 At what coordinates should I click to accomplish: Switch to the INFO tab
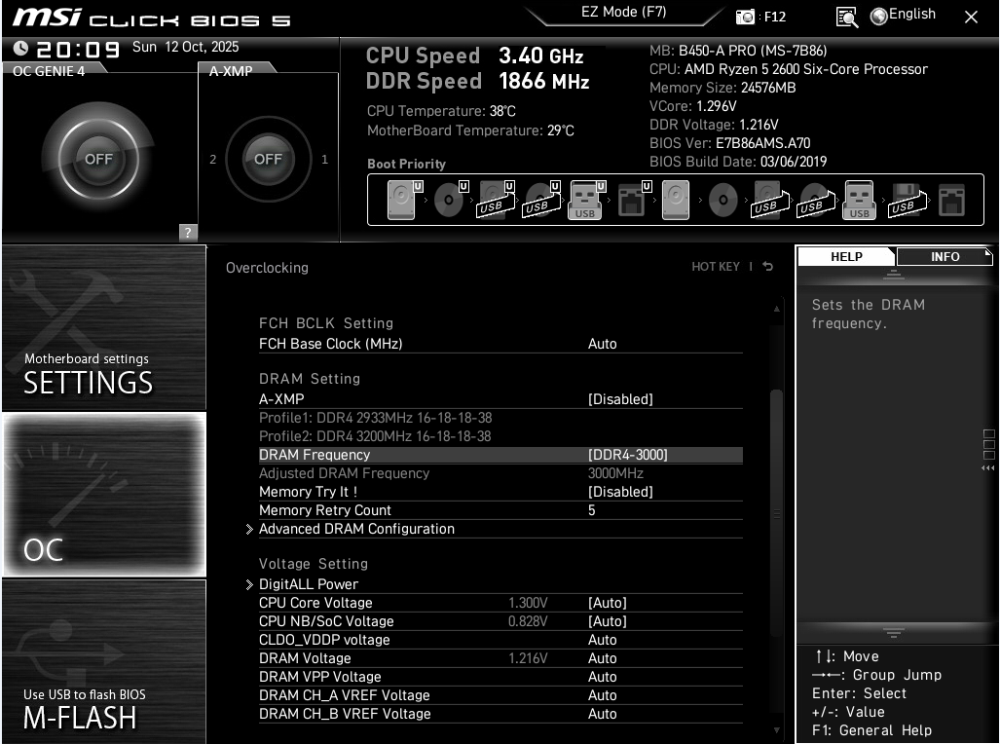click(x=944, y=257)
